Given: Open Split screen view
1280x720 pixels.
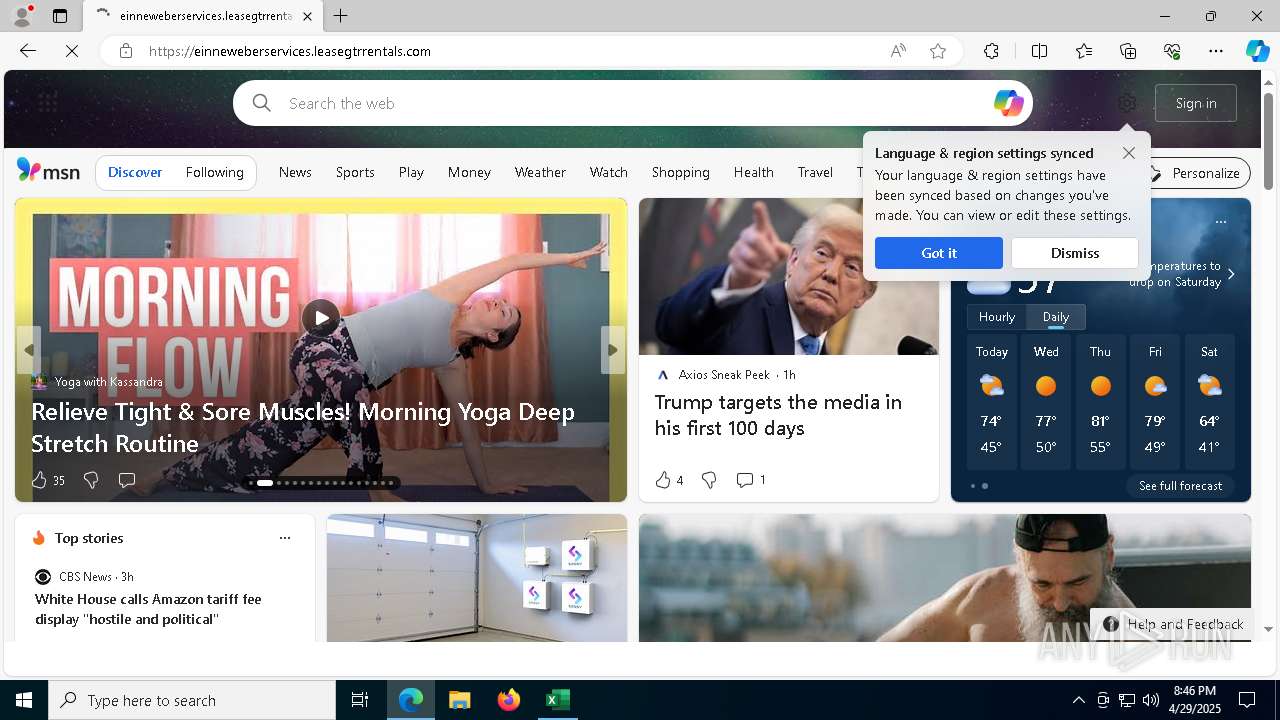Looking at the screenshot, I should click(x=1039, y=51).
